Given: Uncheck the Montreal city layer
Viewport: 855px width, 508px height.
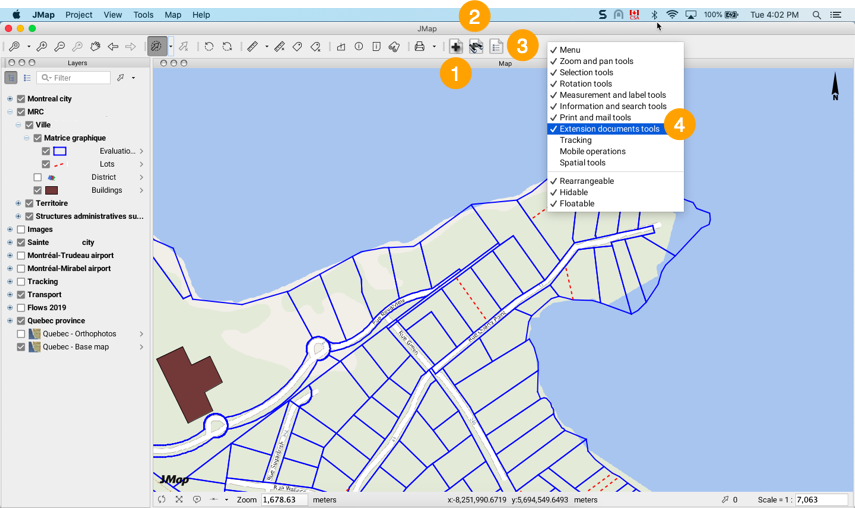Looking at the screenshot, I should coord(20,99).
